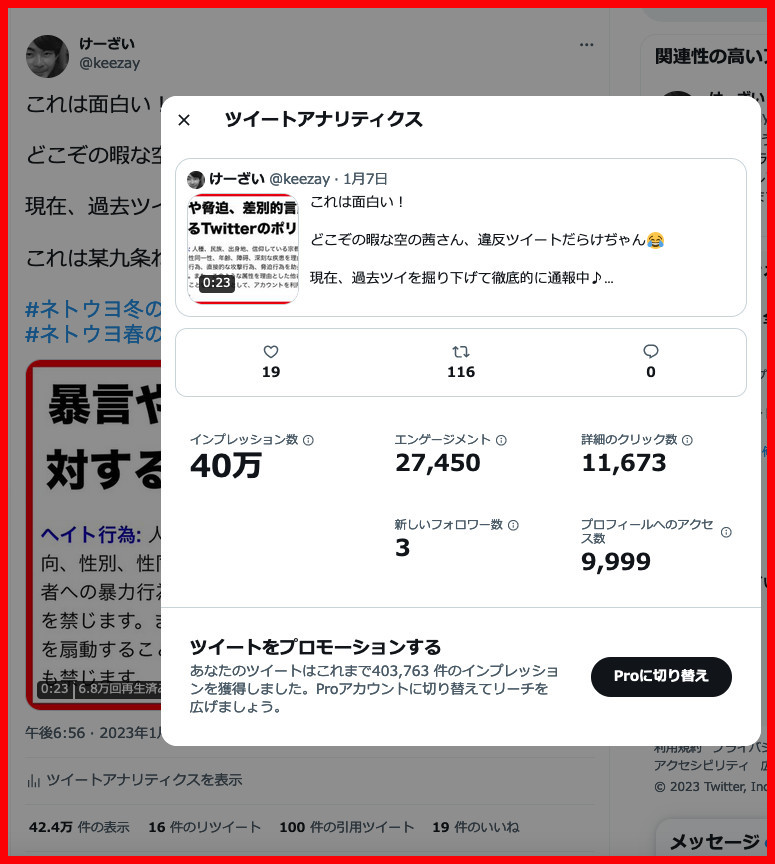This screenshot has width=775, height=864.
Task: Click the #ネトウヨ冬の hashtag link
Action: (x=94, y=309)
